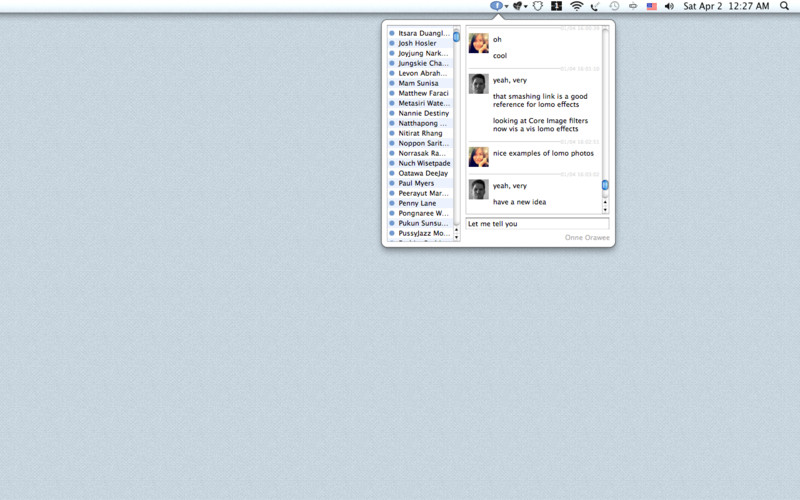
Task: Select contact Mam Sunisa
Action: (420, 83)
